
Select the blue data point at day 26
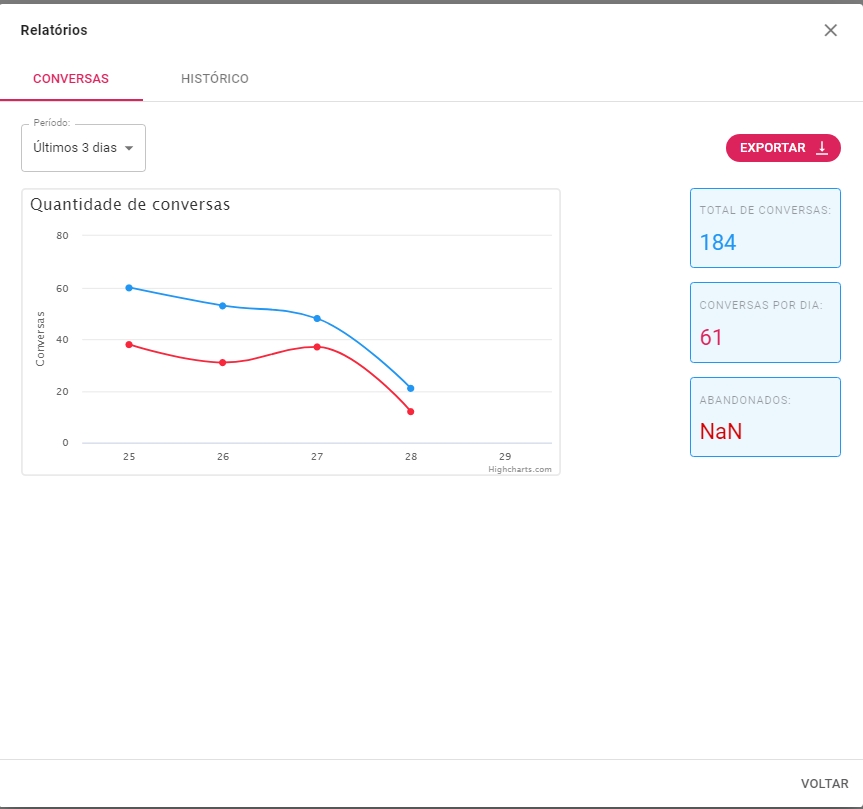tap(223, 305)
